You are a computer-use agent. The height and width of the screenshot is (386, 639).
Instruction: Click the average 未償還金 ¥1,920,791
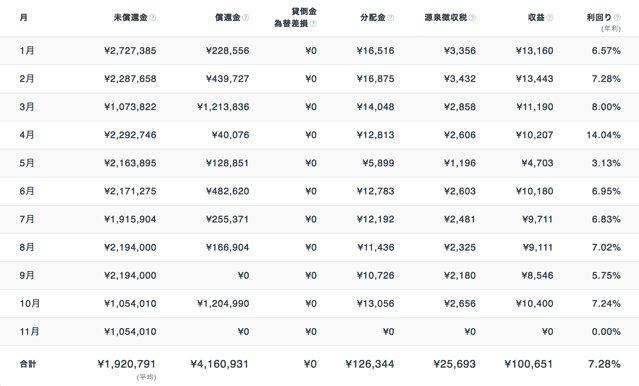click(x=127, y=364)
